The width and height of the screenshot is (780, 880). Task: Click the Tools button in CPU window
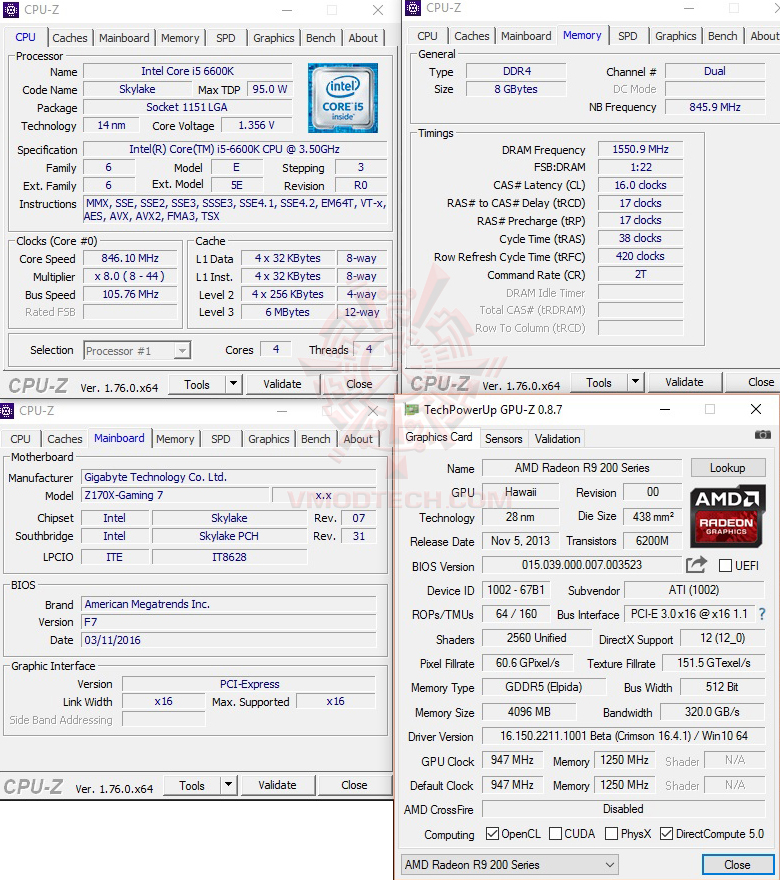tap(197, 384)
